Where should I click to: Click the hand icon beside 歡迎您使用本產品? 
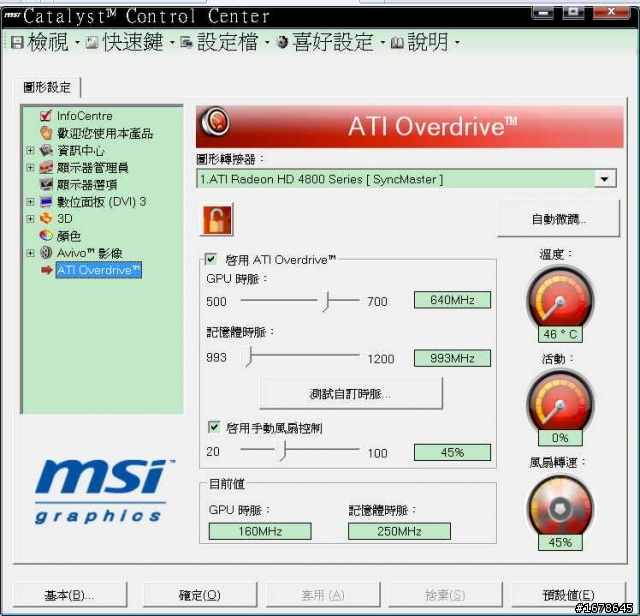coord(46,133)
